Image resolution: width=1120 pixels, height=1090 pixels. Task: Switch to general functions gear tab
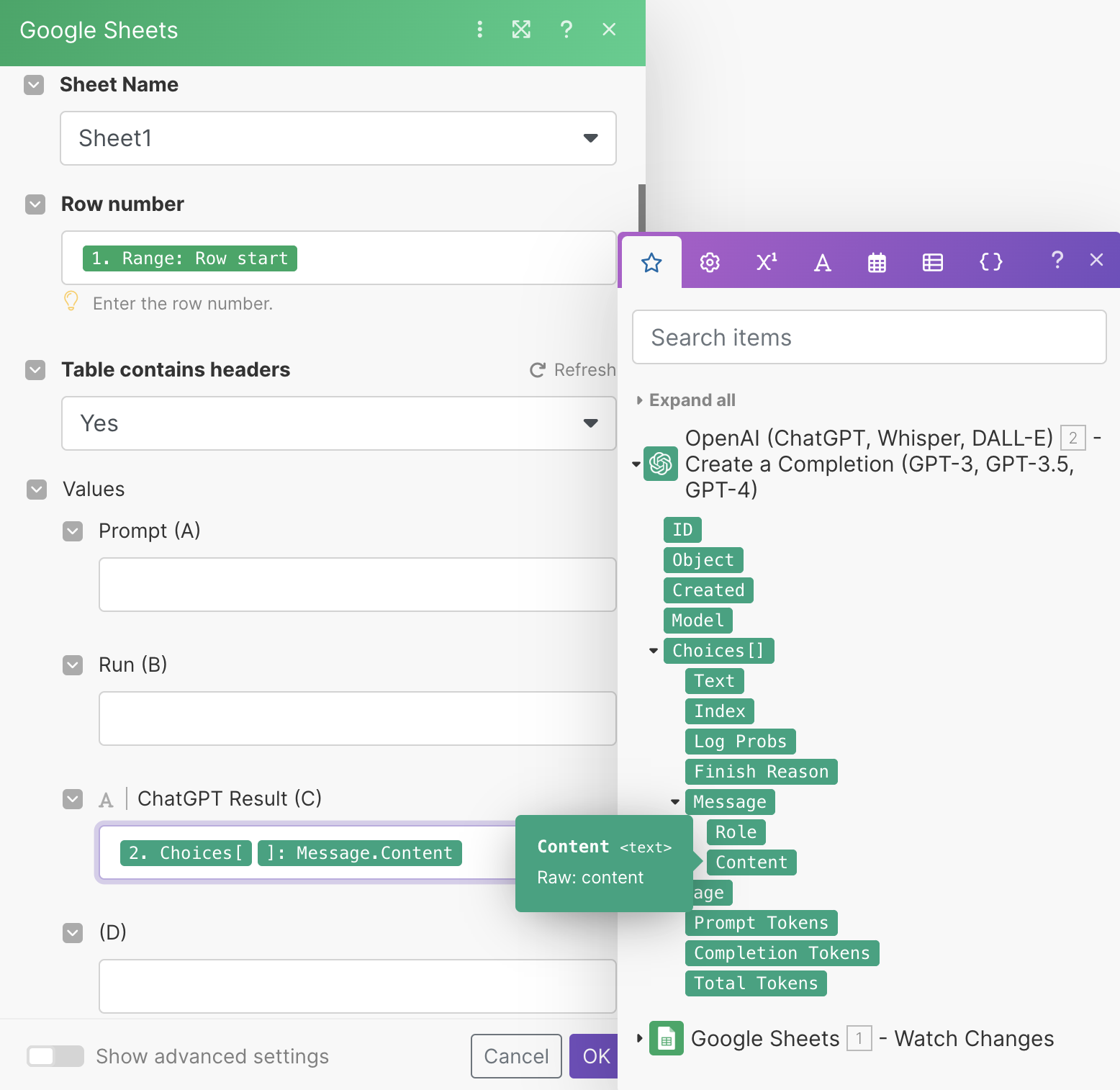coord(710,263)
